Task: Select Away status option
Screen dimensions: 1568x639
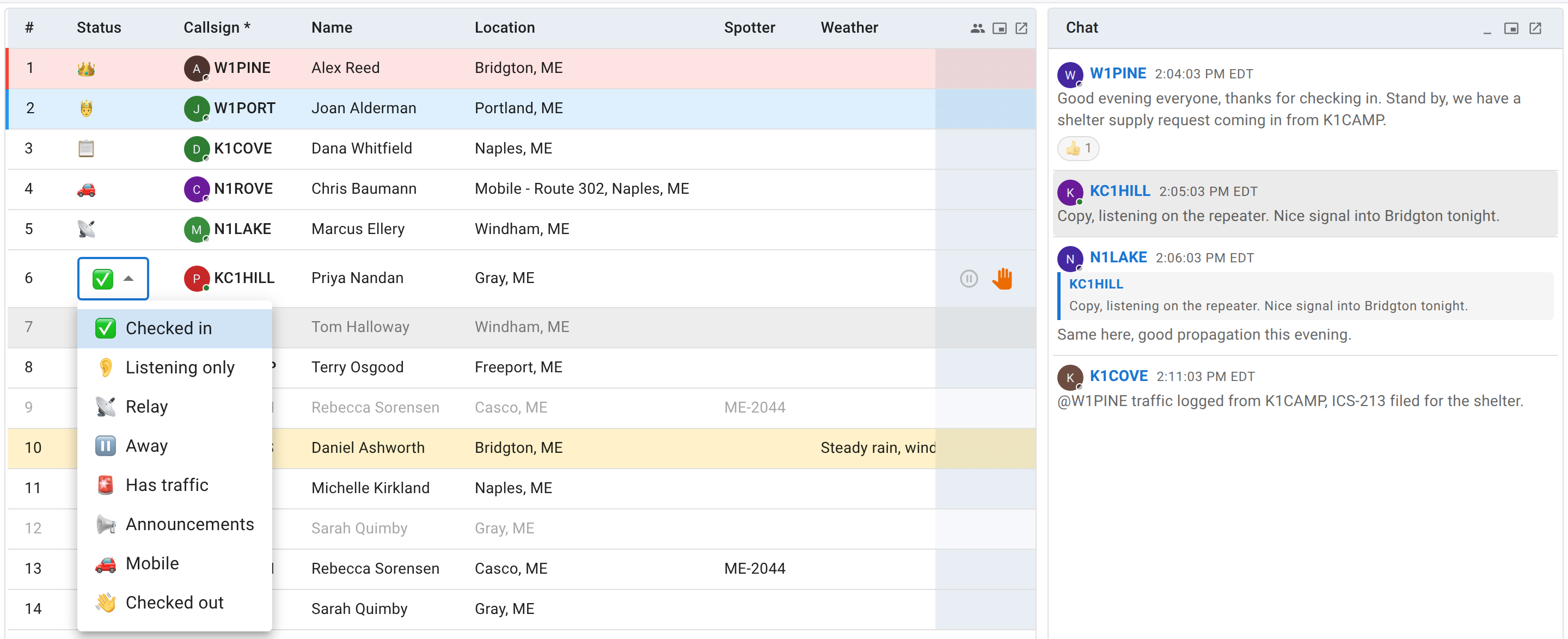Action: [x=175, y=446]
